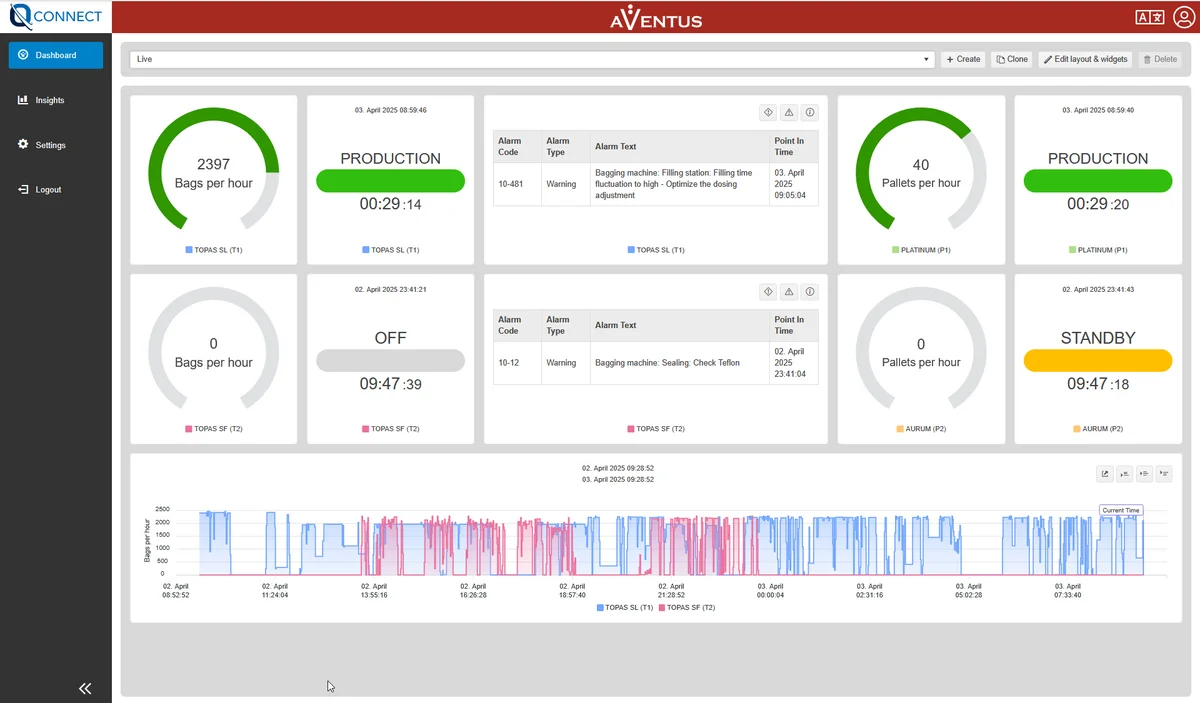Click info circle filter in TOPAS SF alarms
The height and width of the screenshot is (703, 1200).
tap(810, 292)
